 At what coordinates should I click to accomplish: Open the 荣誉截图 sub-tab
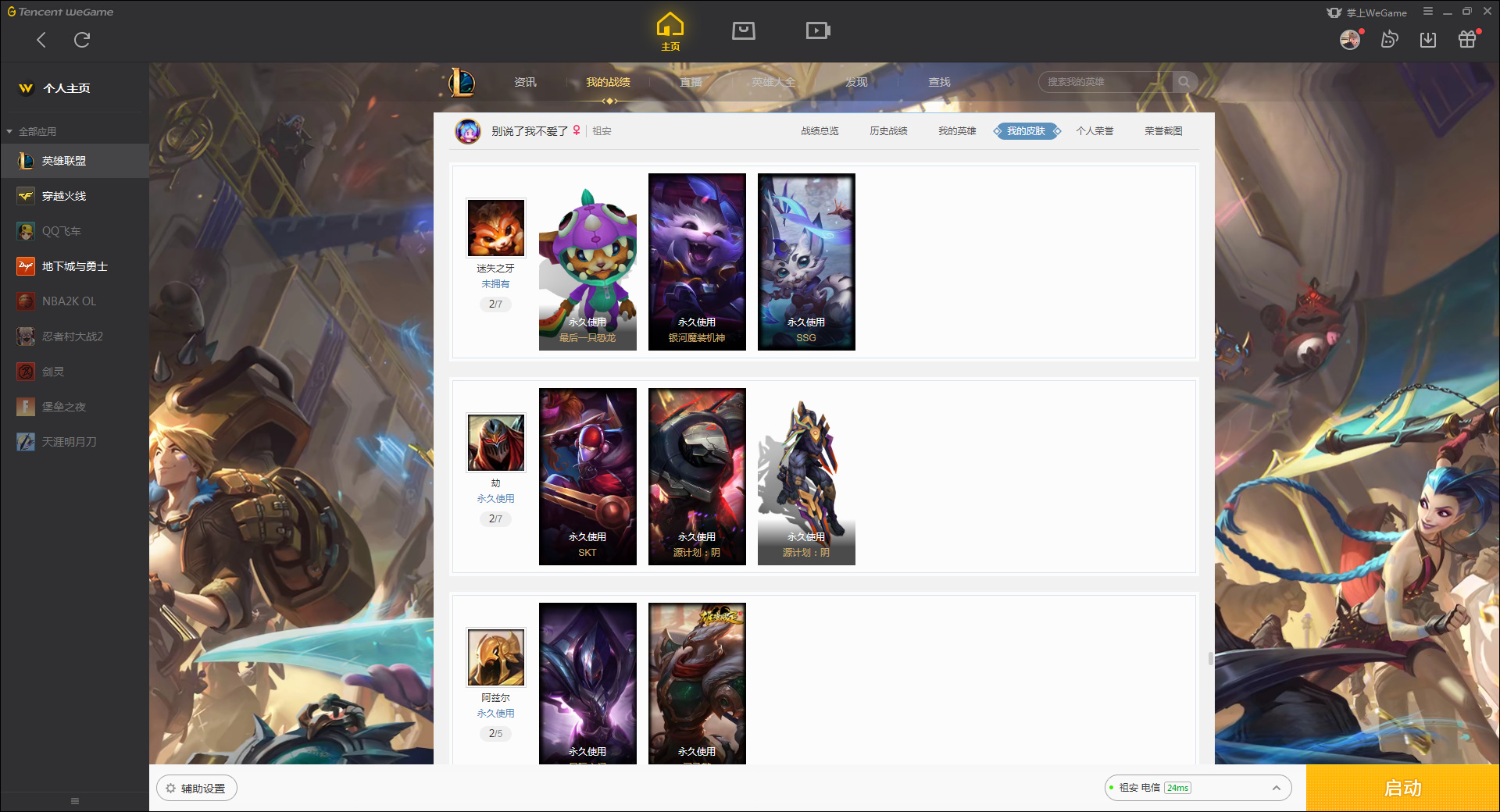(x=1163, y=131)
